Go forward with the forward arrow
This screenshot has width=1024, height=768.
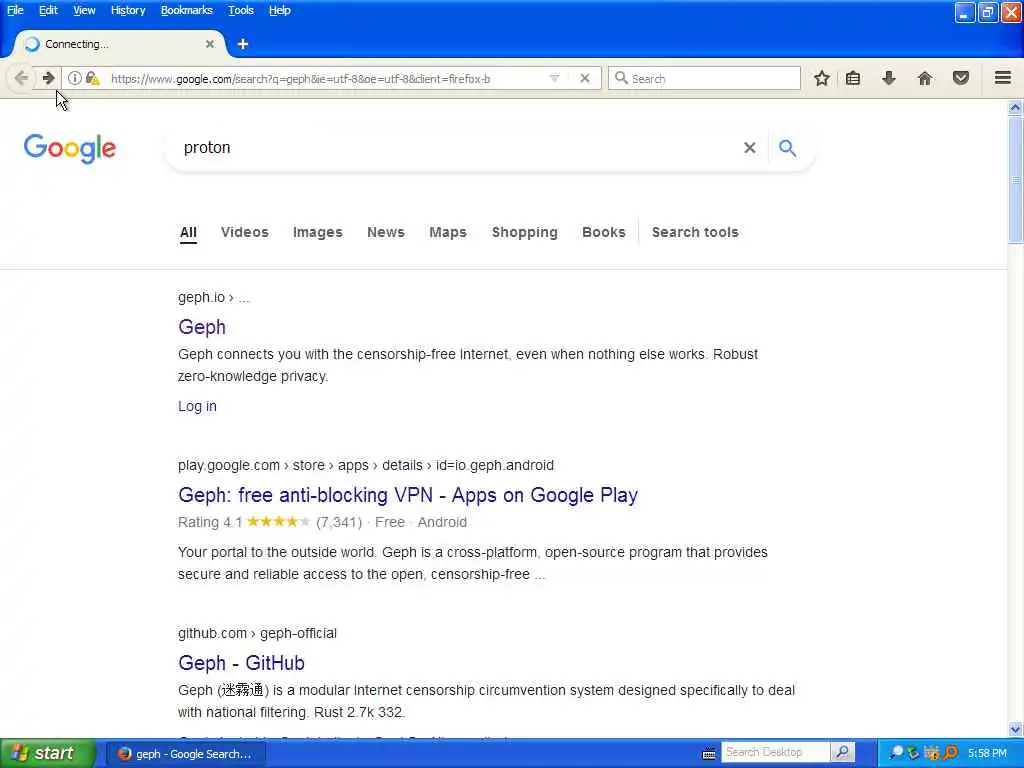tap(48, 78)
